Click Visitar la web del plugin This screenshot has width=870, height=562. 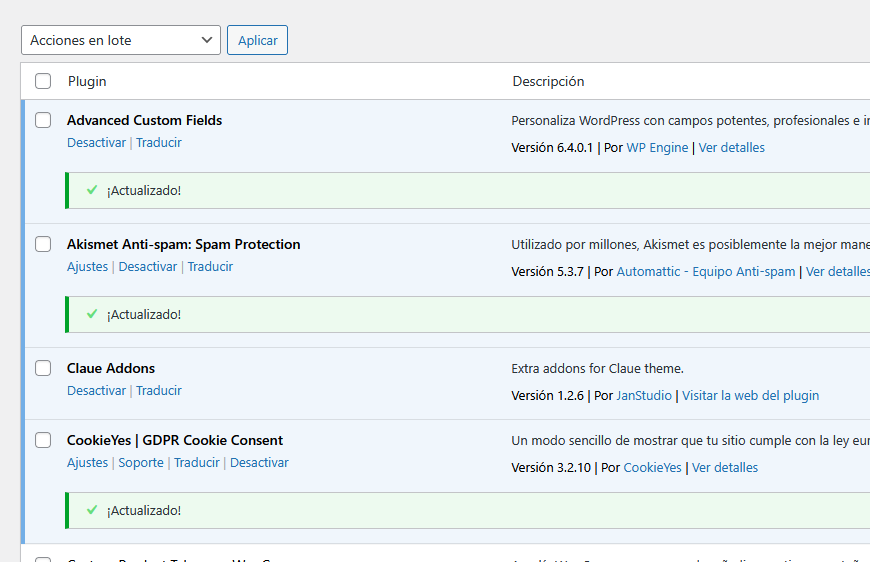coord(750,396)
